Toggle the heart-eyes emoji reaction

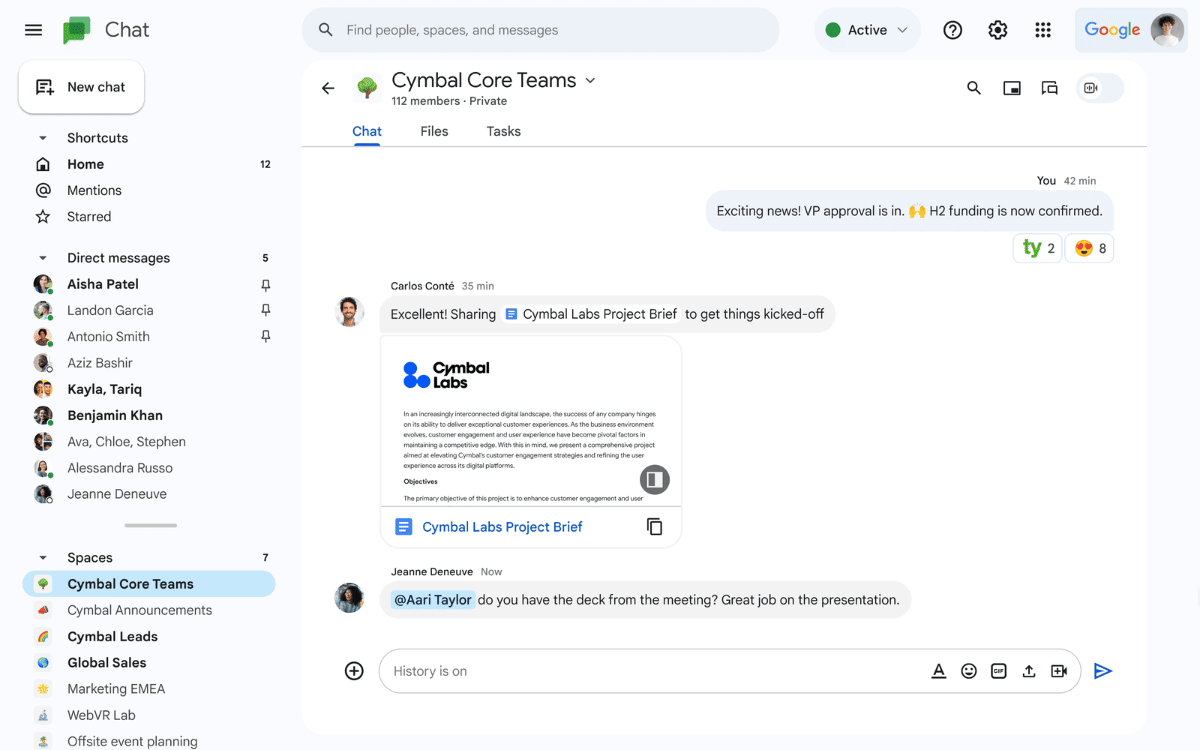click(1089, 247)
